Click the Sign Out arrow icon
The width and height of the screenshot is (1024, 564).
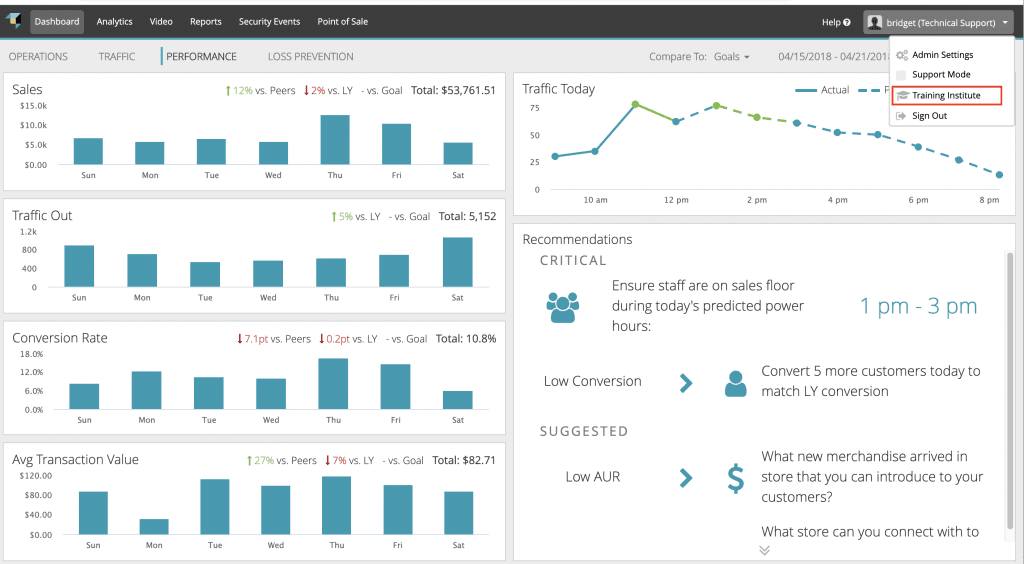902,116
